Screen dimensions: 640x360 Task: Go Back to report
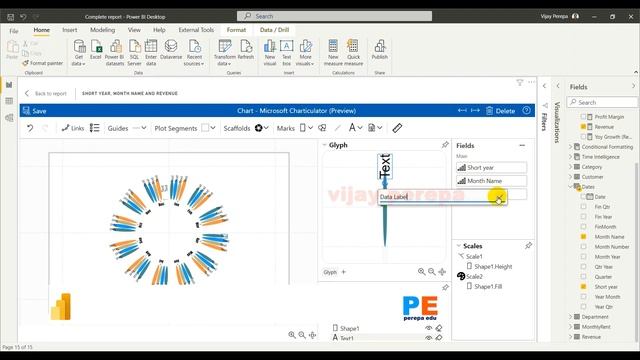46,93
